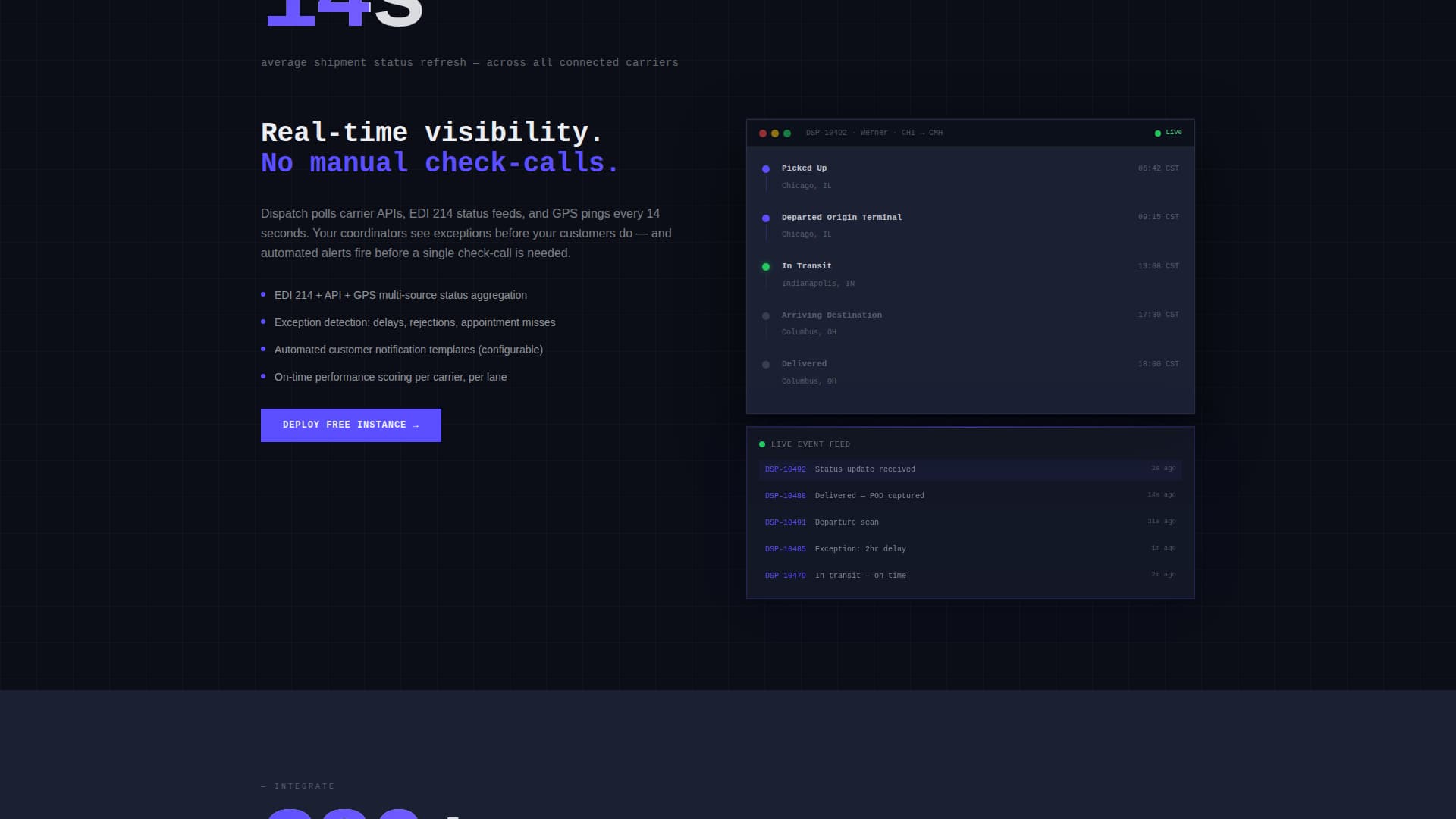
Task: Click the EDI 214 + API + GPS bullet
Action: (x=400, y=295)
